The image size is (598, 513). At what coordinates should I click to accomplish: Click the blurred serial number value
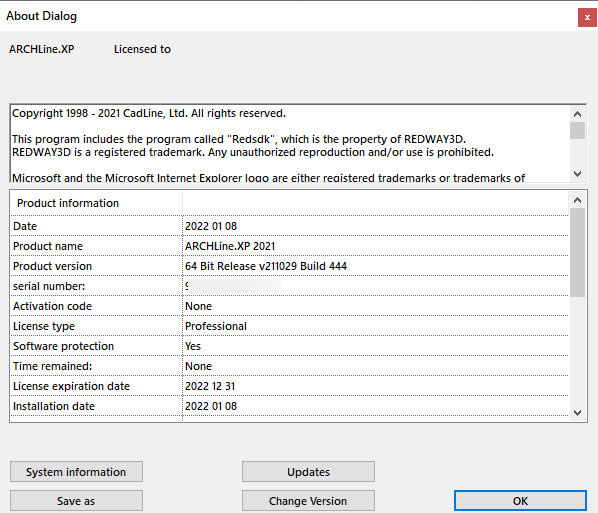(x=233, y=286)
